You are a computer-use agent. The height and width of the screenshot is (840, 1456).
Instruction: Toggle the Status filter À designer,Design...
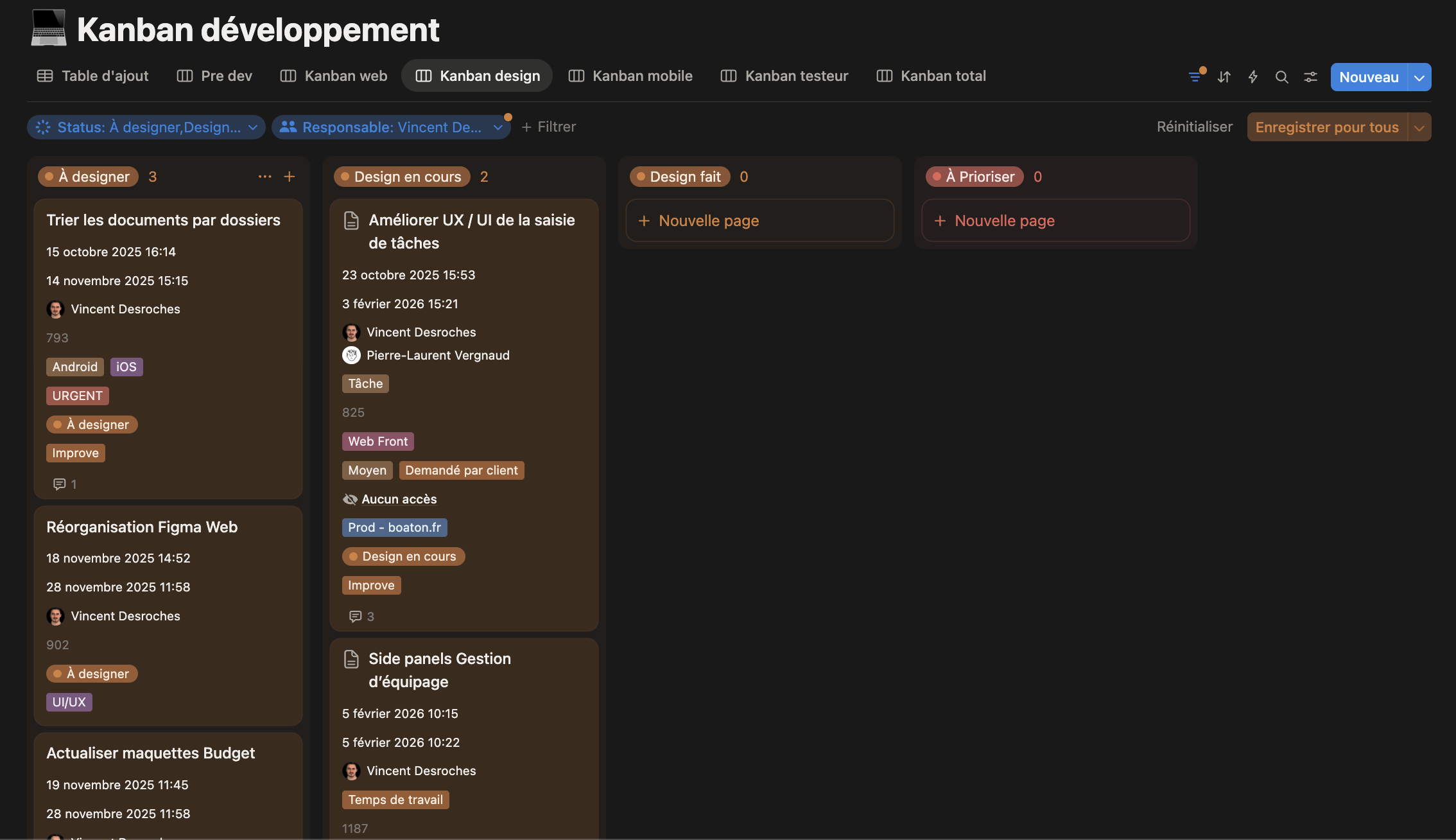146,127
